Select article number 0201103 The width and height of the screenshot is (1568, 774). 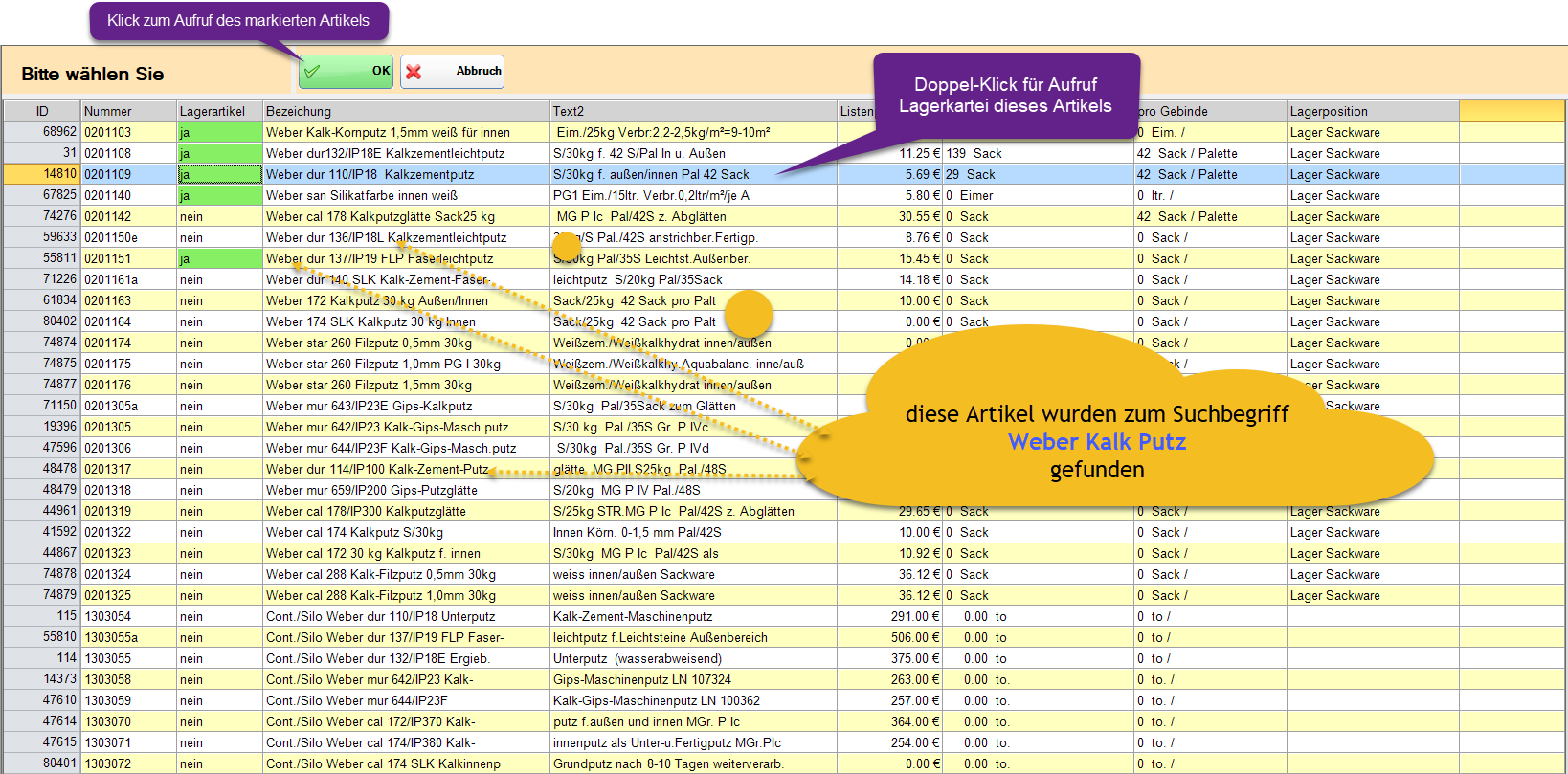pos(129,132)
